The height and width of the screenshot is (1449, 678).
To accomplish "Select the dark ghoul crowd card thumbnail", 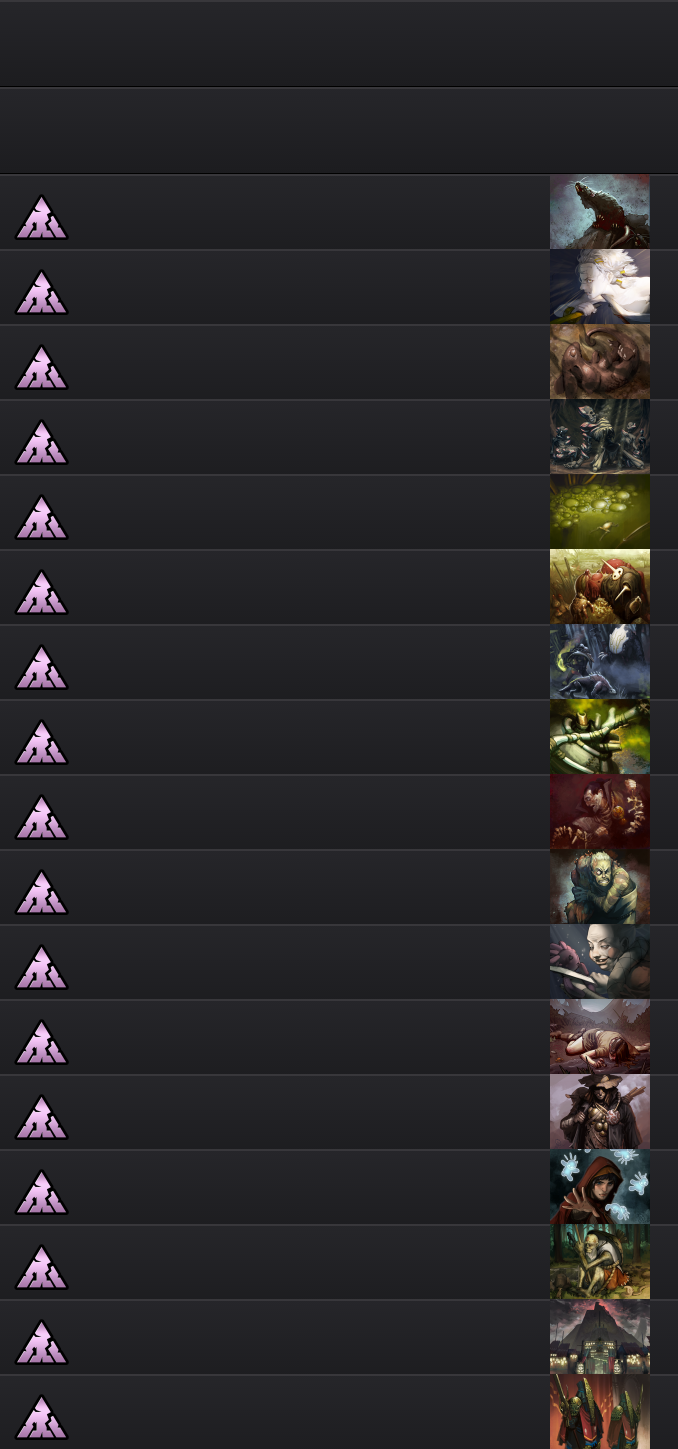I will 600,437.
